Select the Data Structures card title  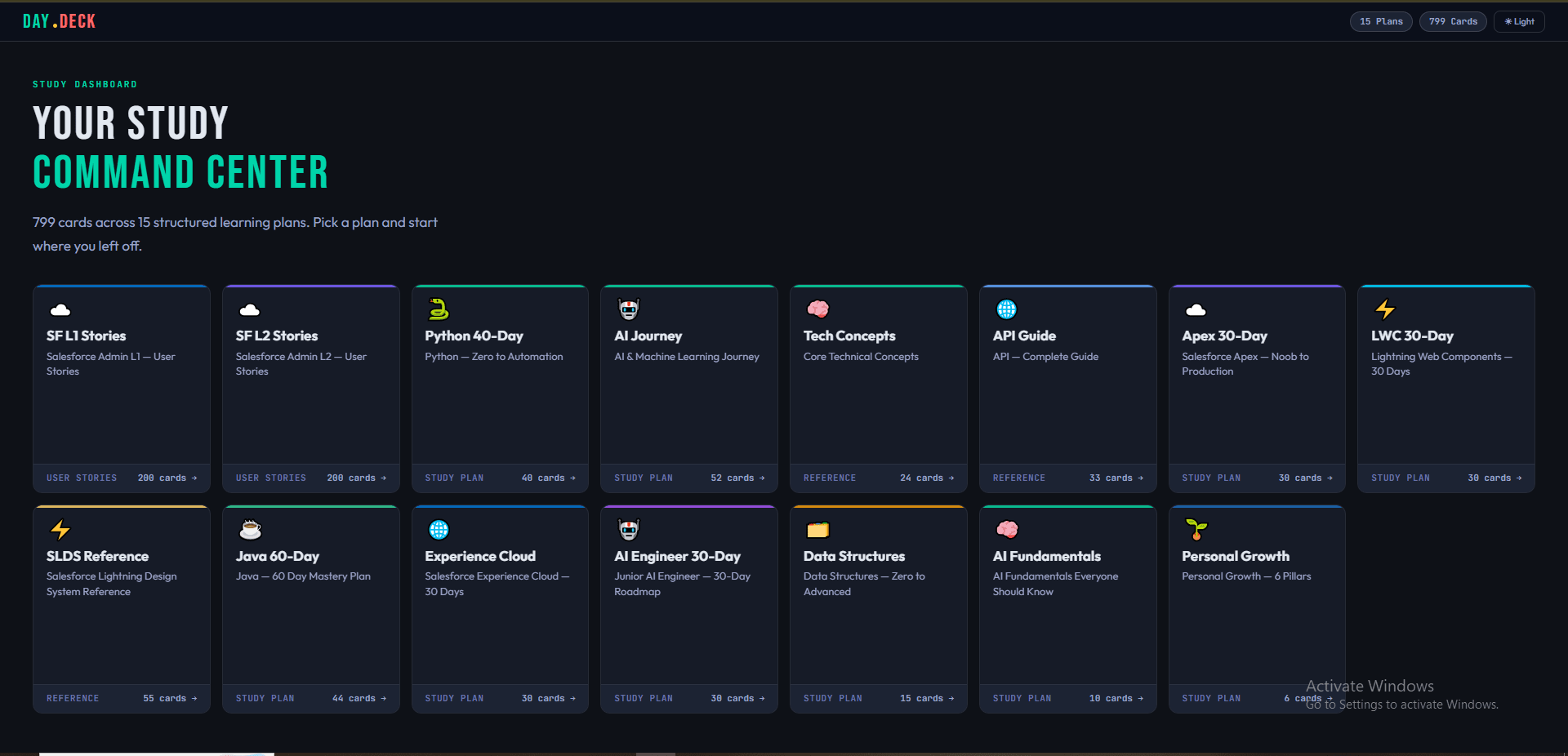[854, 556]
